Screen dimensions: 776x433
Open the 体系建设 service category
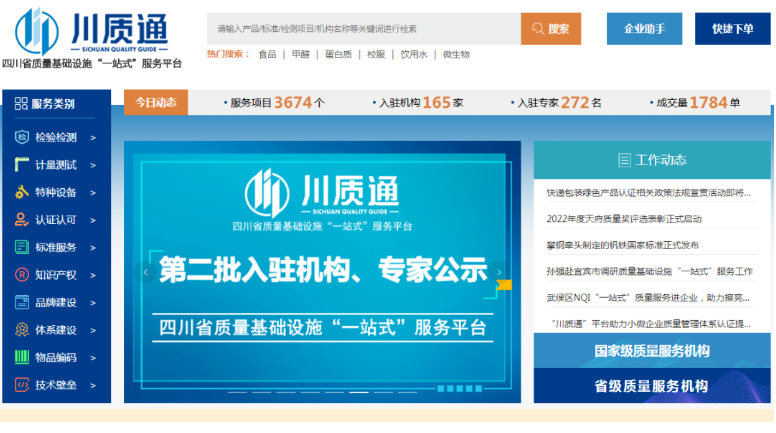(56, 330)
